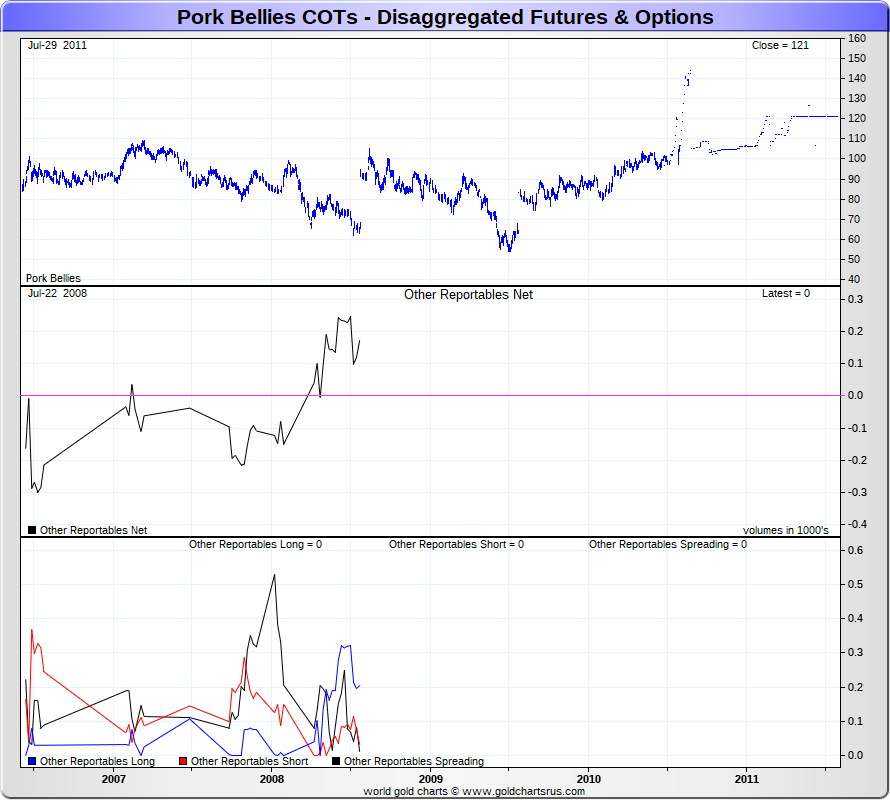Click the 'Other Reportables Short' legend label
This screenshot has width=890, height=800.
[x=249, y=761]
